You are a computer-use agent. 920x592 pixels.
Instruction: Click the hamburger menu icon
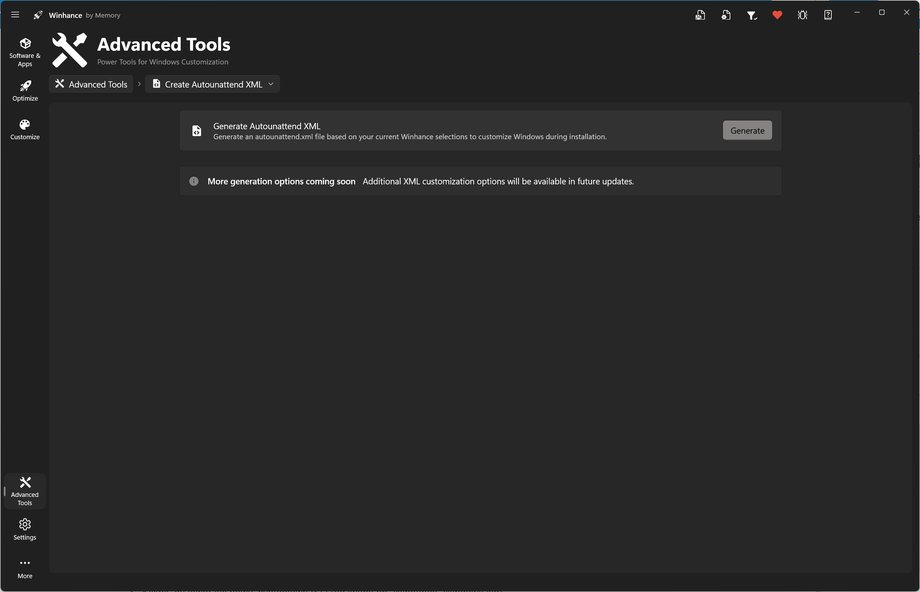pyautogui.click(x=15, y=15)
